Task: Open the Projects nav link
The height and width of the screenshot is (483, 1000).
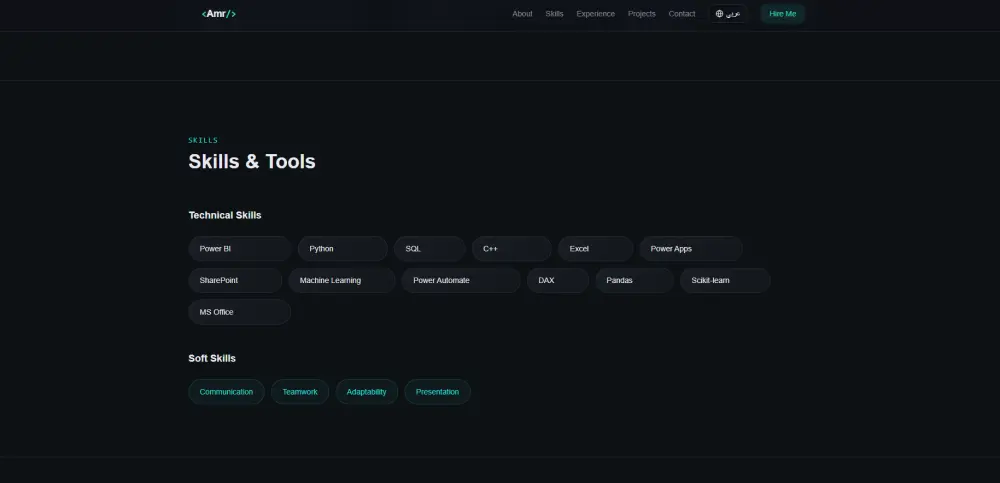Action: pos(642,14)
